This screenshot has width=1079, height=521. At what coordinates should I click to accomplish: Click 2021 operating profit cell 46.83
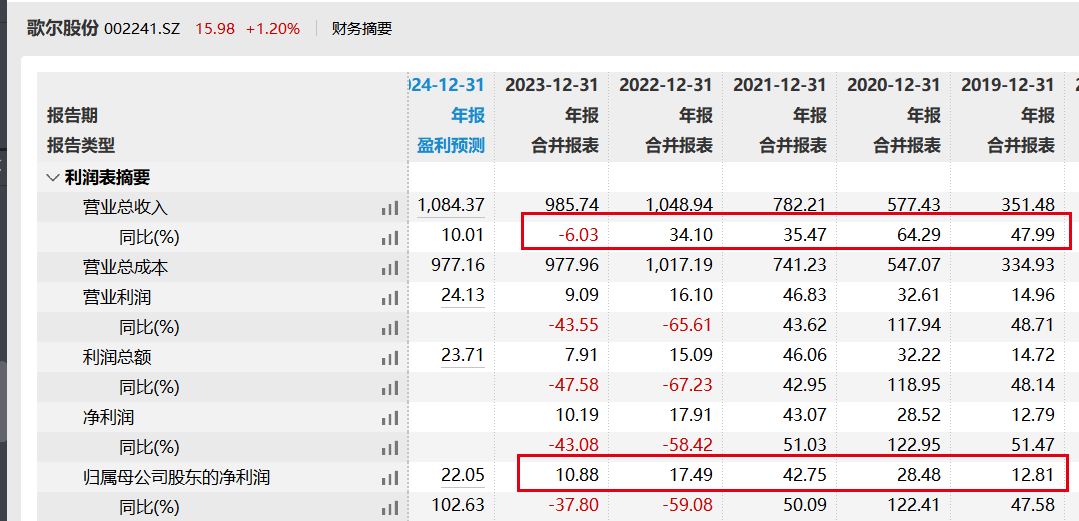pyautogui.click(x=806, y=295)
